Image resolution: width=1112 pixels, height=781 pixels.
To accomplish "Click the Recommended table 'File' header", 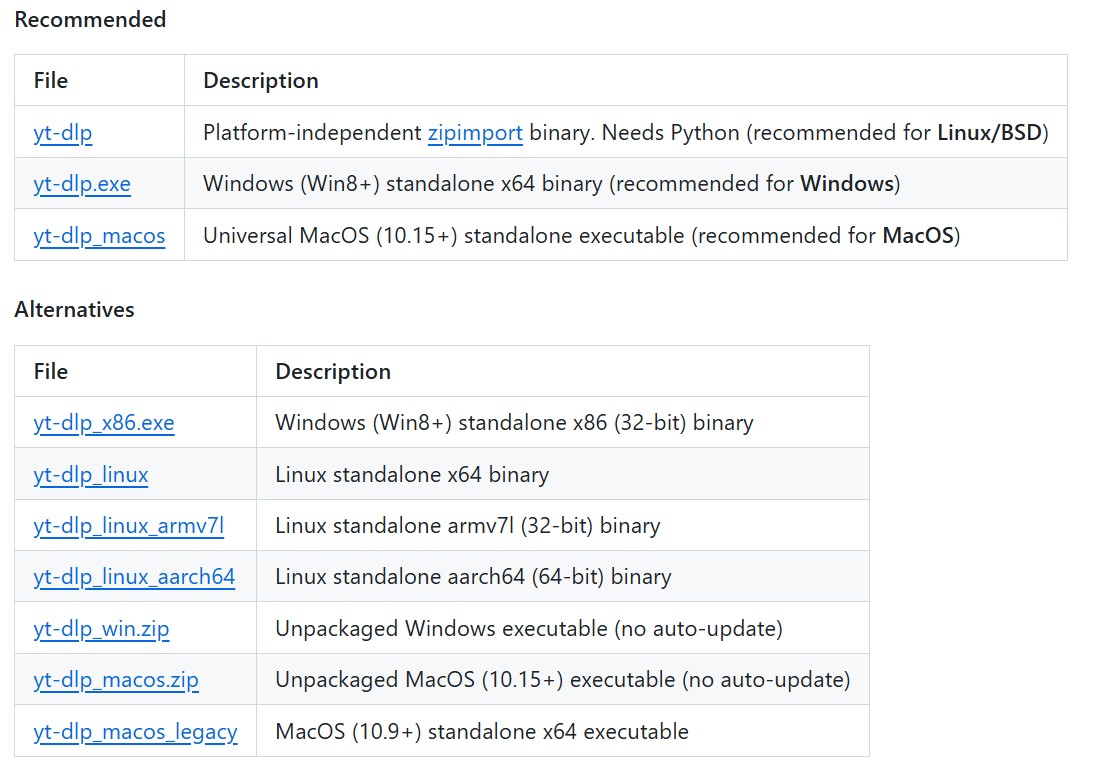I will (x=51, y=81).
